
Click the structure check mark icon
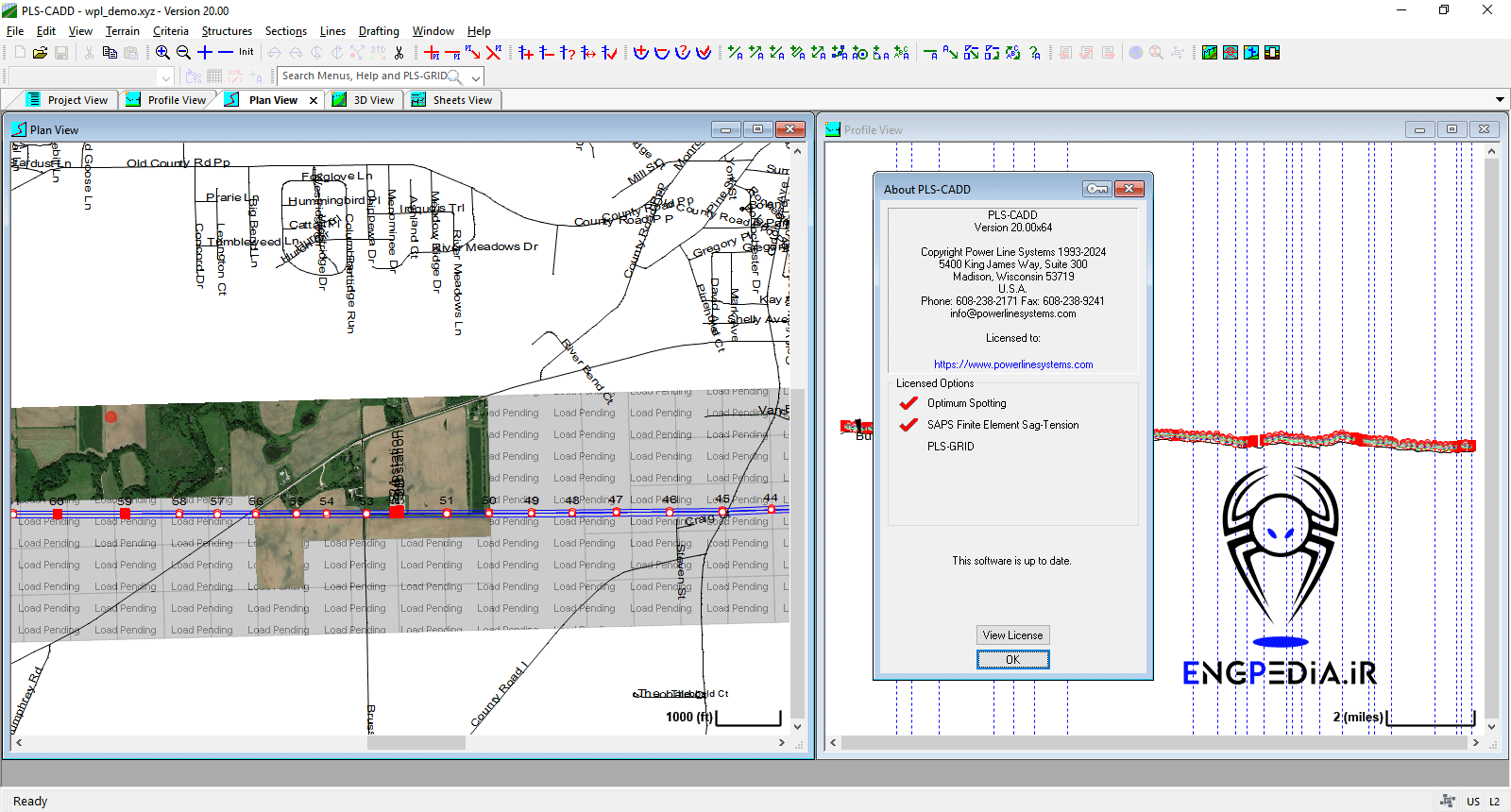(x=609, y=53)
